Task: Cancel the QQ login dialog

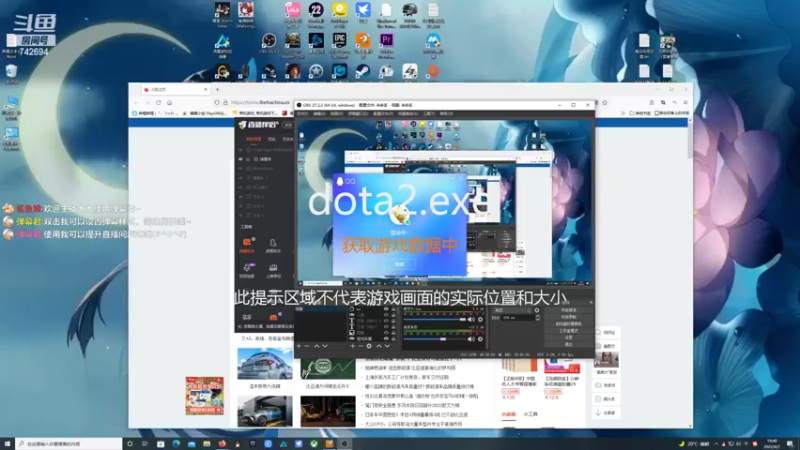Action: click(x=399, y=264)
